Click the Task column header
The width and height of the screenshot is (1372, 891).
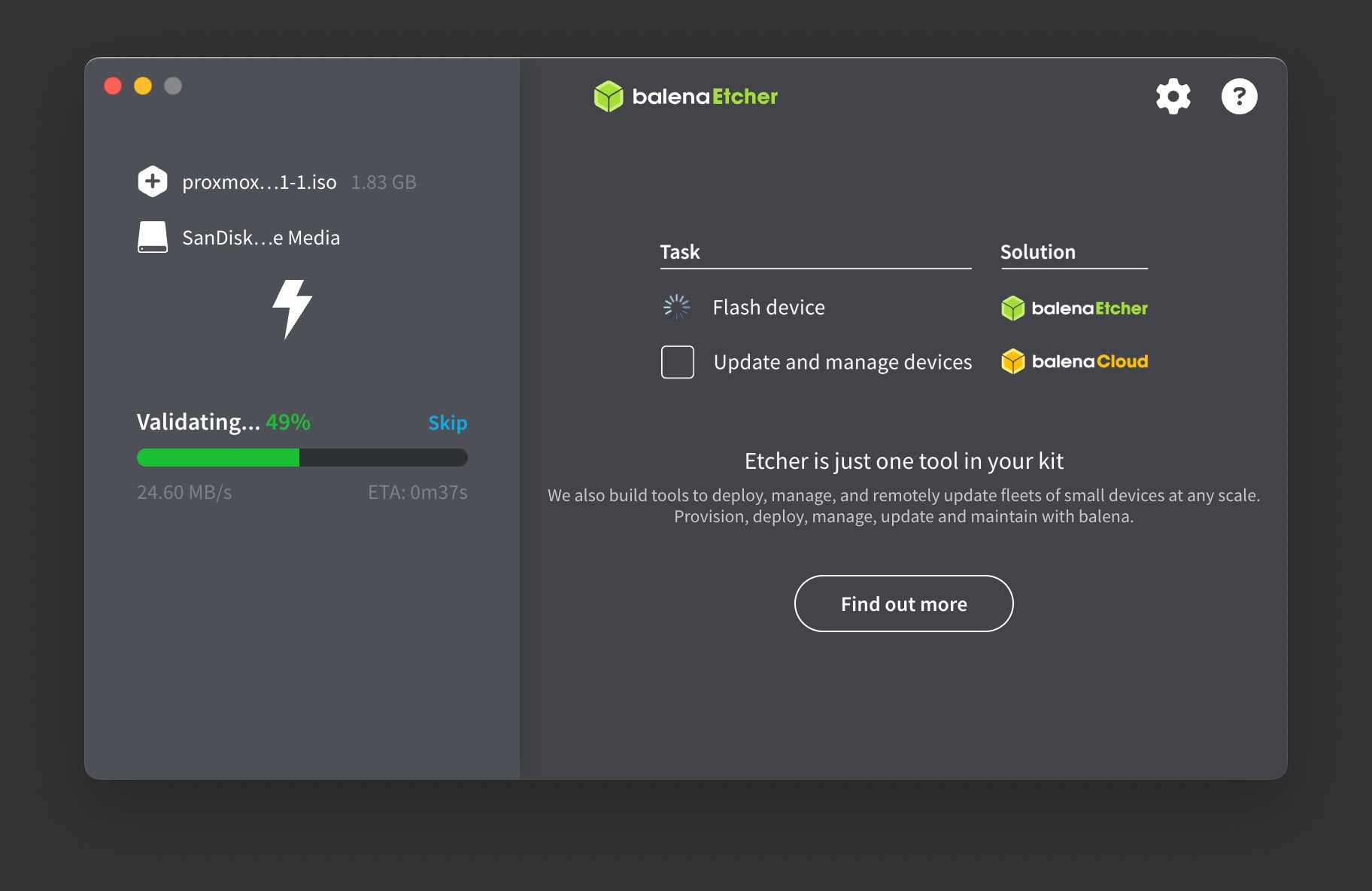pyautogui.click(x=680, y=252)
